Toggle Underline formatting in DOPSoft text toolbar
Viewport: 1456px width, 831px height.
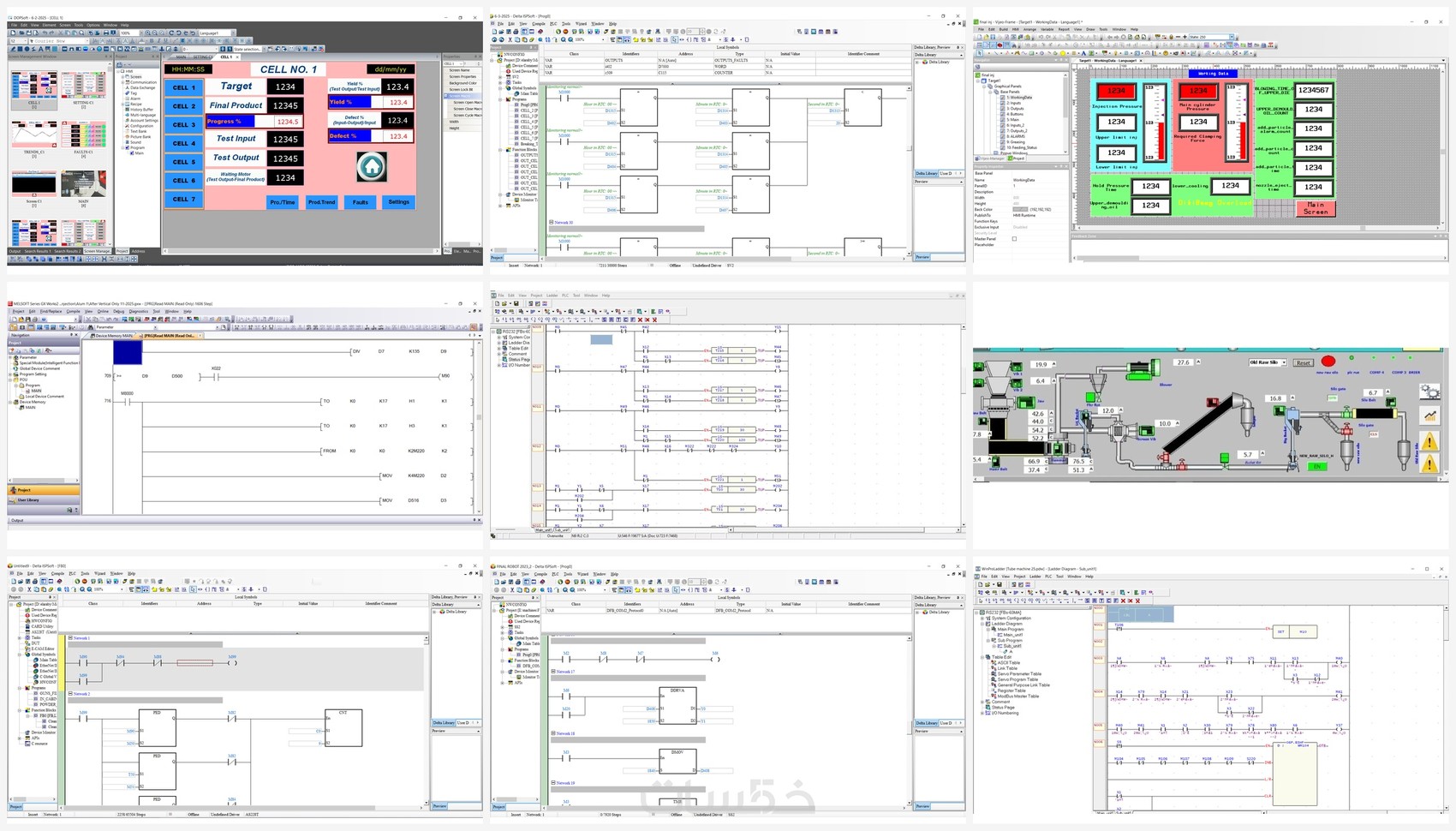tap(166, 41)
